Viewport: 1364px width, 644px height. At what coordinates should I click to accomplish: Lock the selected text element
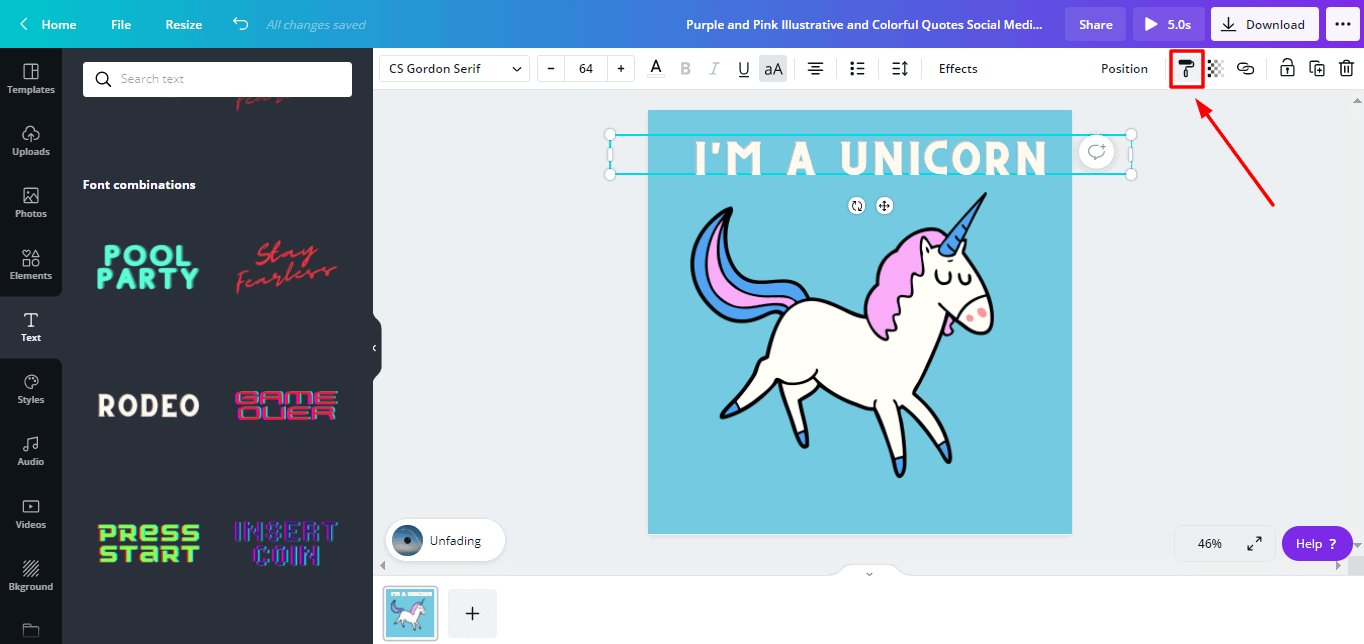pos(1287,69)
